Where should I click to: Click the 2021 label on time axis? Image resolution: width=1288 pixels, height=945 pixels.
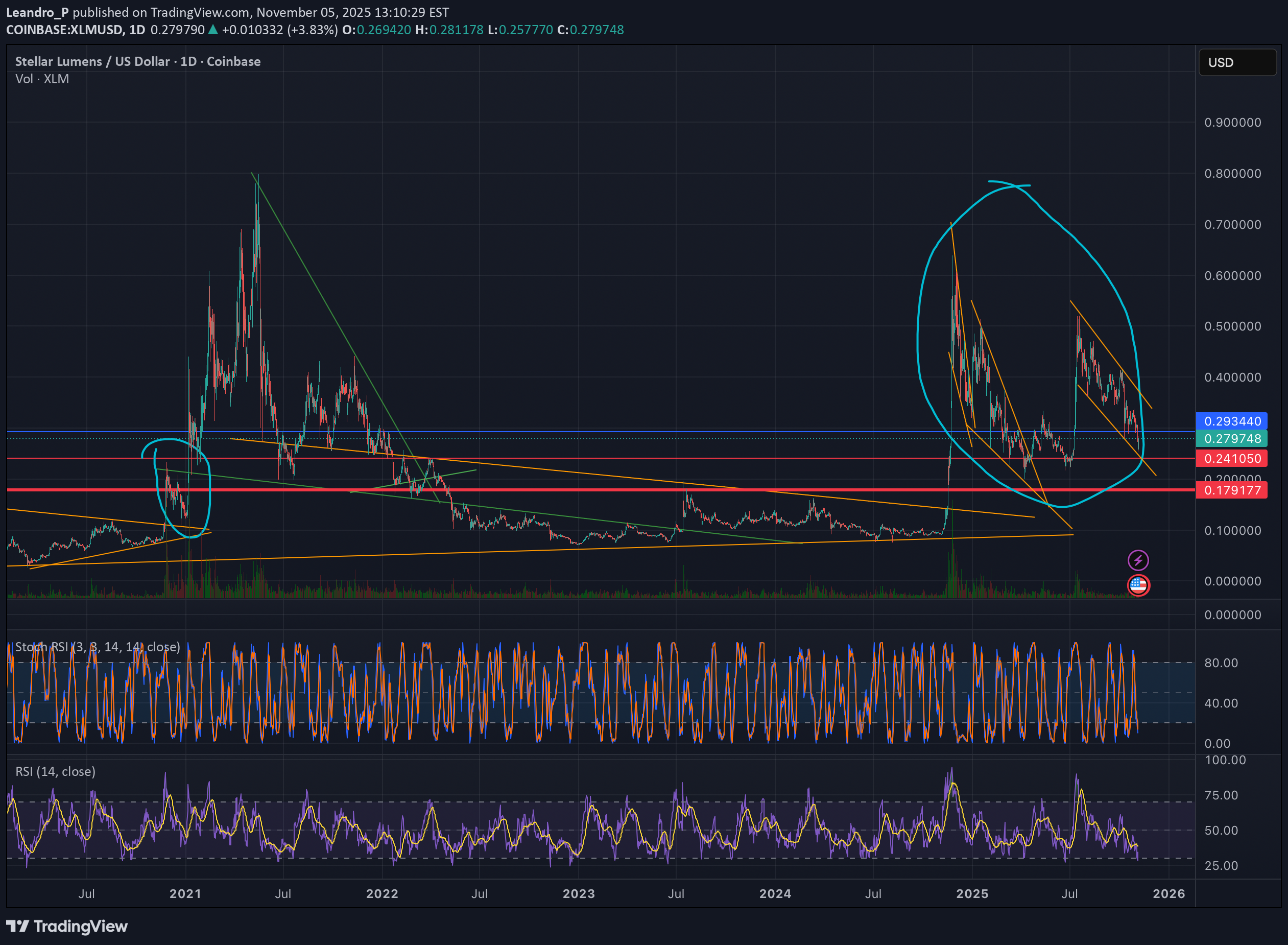click(185, 893)
